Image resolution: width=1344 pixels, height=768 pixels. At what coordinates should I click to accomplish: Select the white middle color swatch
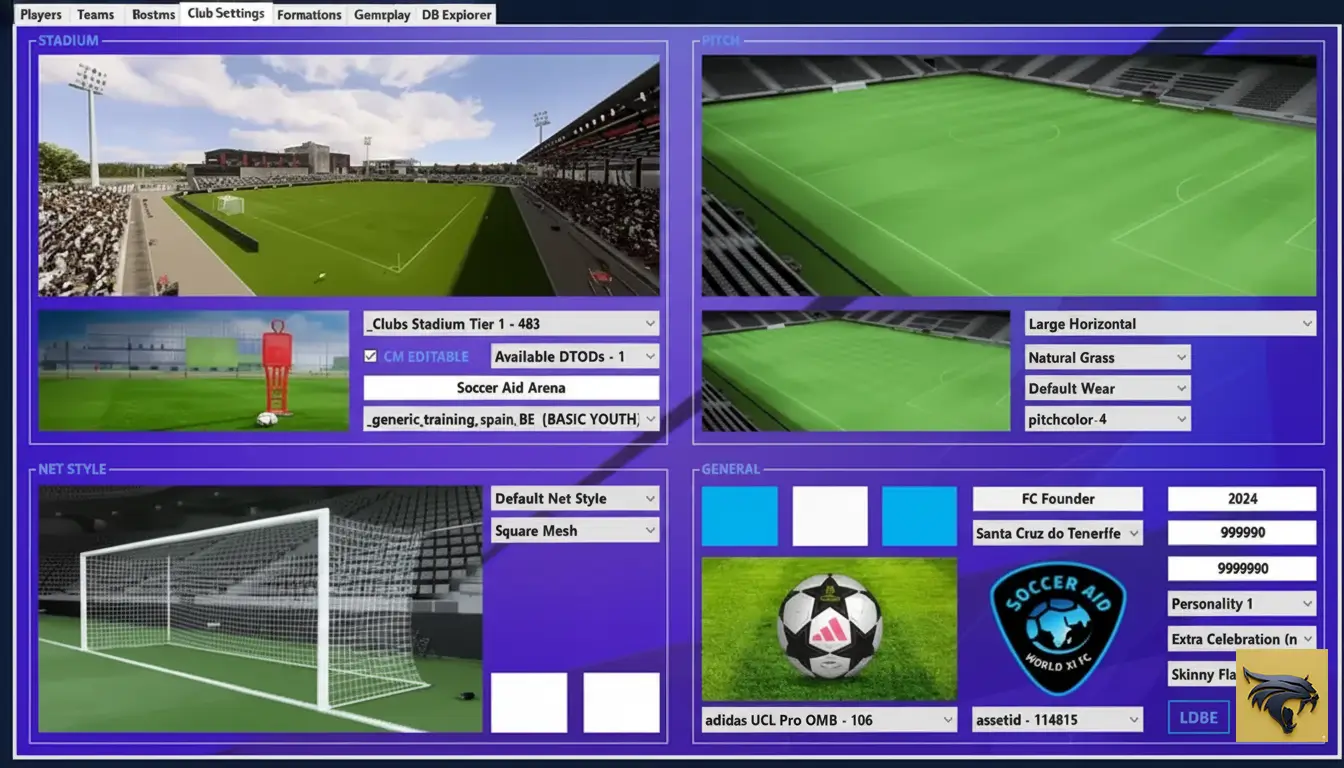[x=829, y=516]
